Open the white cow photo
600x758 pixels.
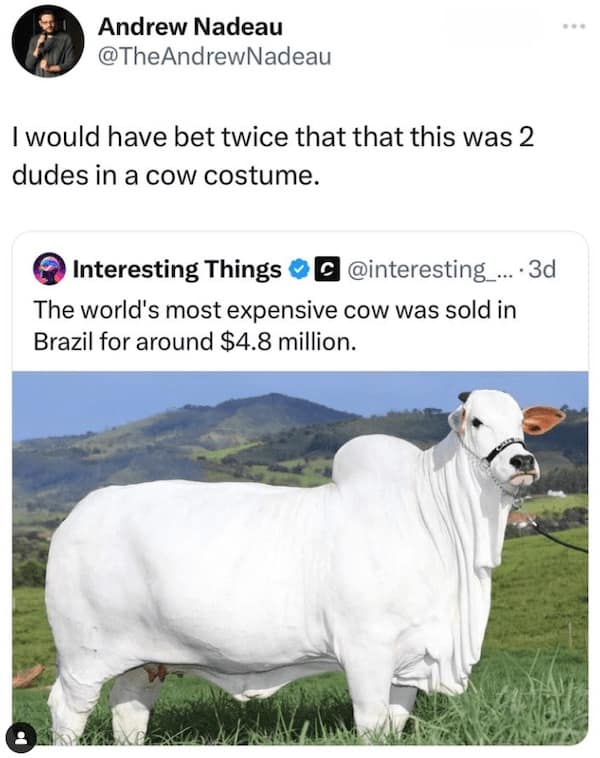point(300,558)
